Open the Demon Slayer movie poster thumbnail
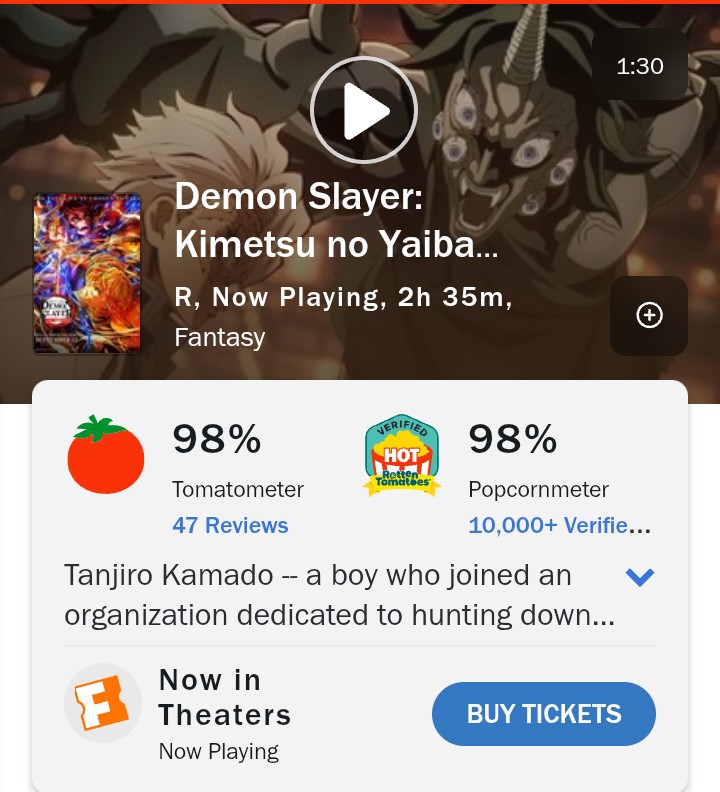Image resolution: width=720 pixels, height=792 pixels. 87,273
